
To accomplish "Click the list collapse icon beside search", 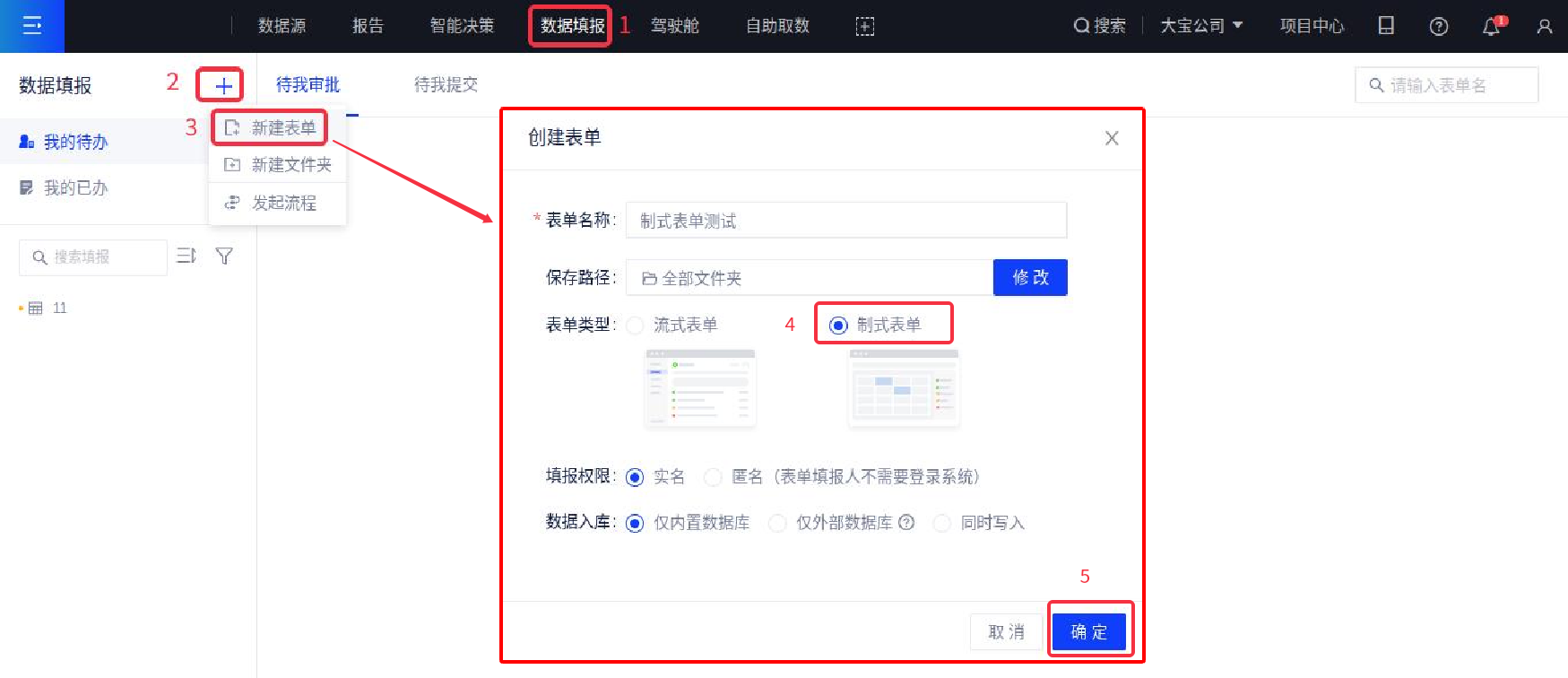I will pyautogui.click(x=186, y=256).
